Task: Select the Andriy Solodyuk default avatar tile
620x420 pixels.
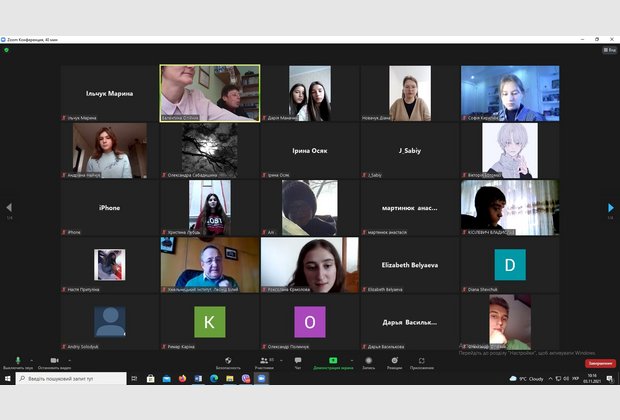Action: (x=110, y=322)
